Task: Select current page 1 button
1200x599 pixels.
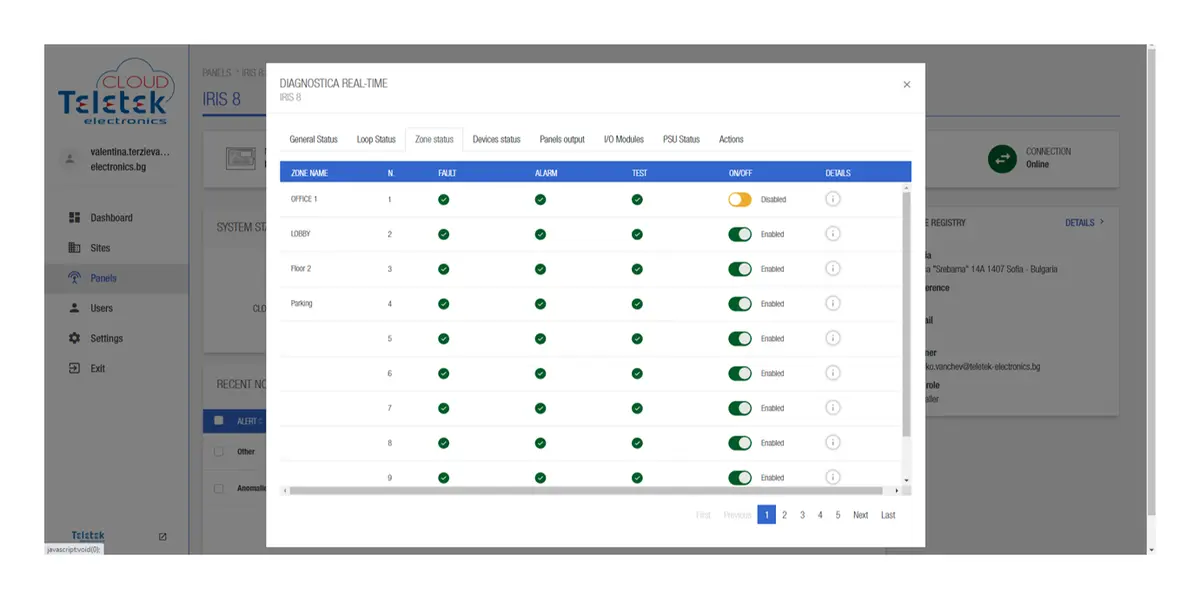Action: 766,515
